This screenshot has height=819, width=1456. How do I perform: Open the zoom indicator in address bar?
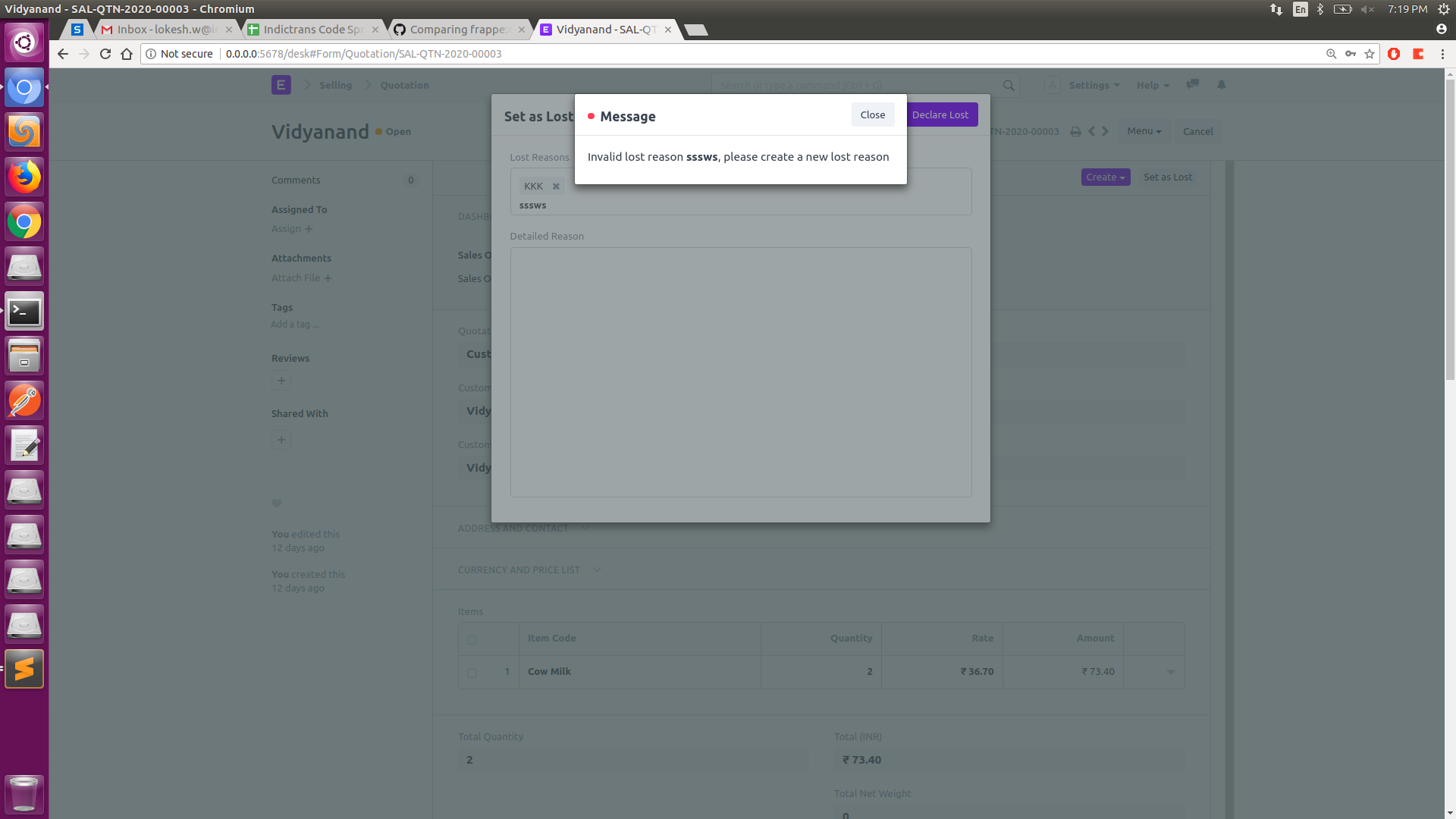(1331, 54)
